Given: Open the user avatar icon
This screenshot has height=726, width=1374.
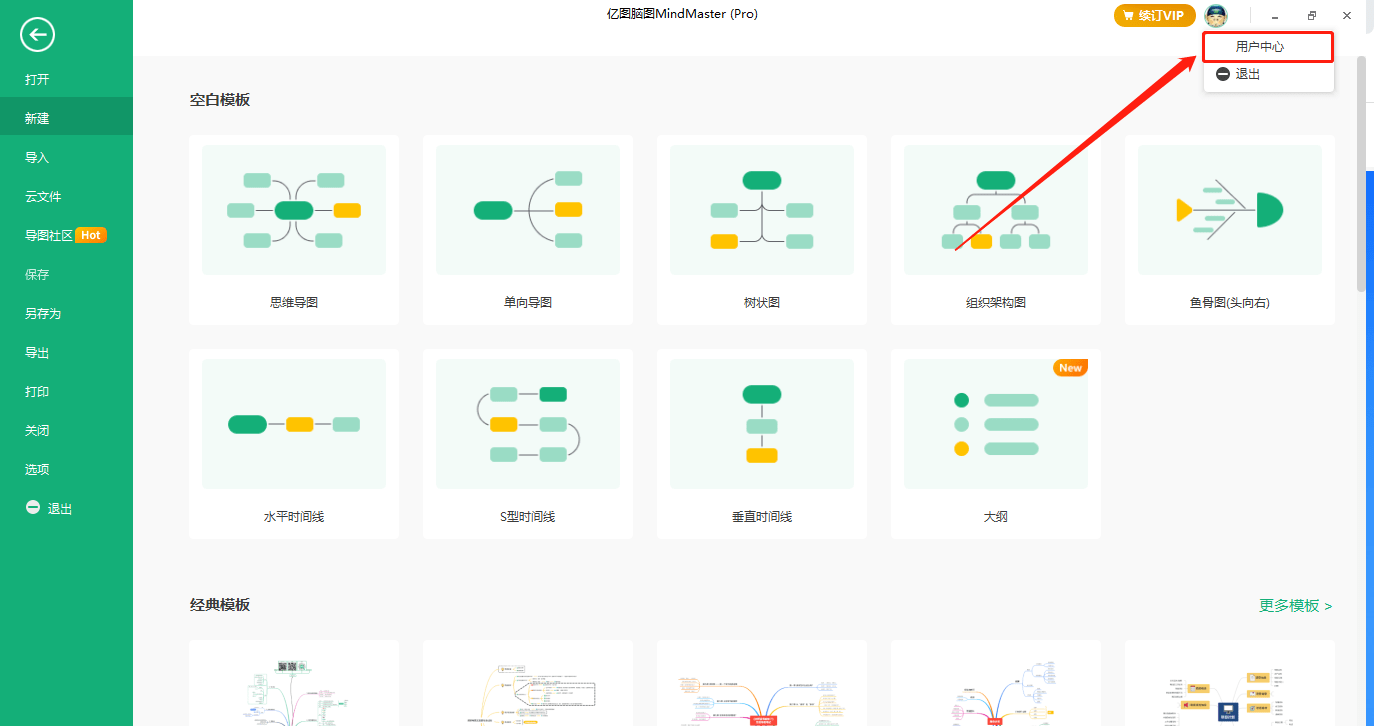Looking at the screenshot, I should pos(1215,15).
